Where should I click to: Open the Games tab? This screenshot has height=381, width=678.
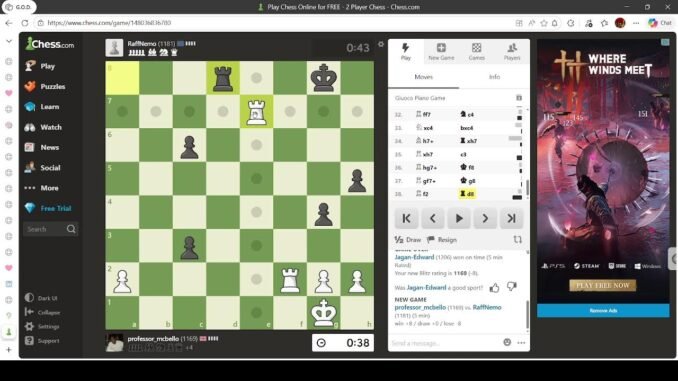pos(477,51)
